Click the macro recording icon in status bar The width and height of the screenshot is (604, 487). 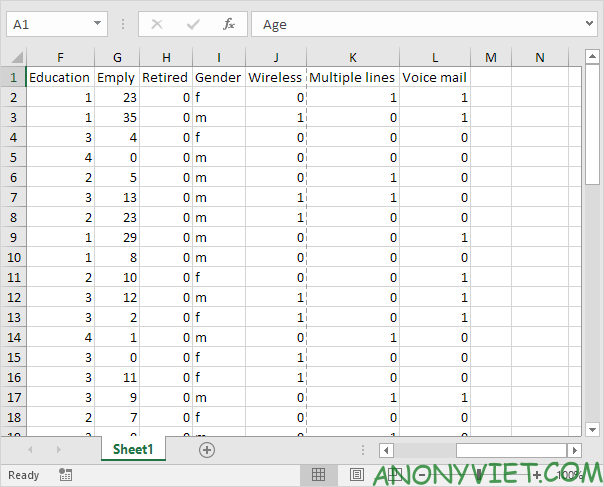point(65,474)
